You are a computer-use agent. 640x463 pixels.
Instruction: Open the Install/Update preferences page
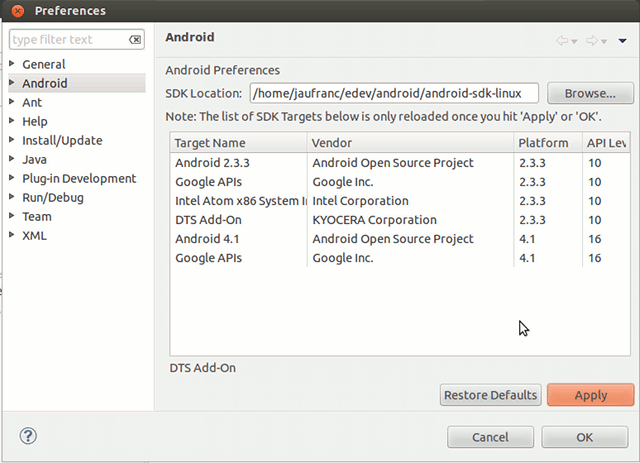[62, 140]
